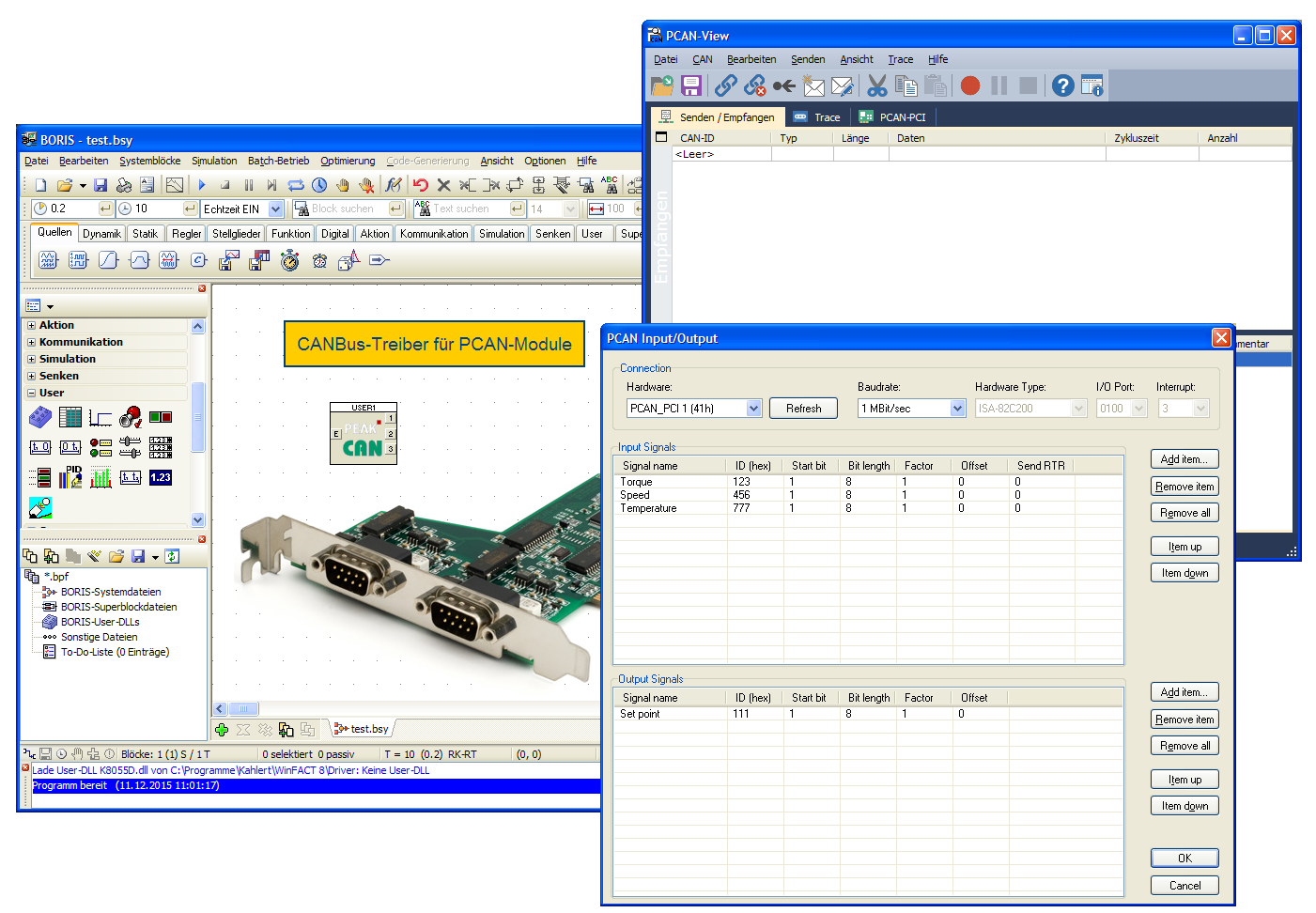Click the red joystick block icon in User panel
The image size is (1316, 913).
tap(131, 416)
